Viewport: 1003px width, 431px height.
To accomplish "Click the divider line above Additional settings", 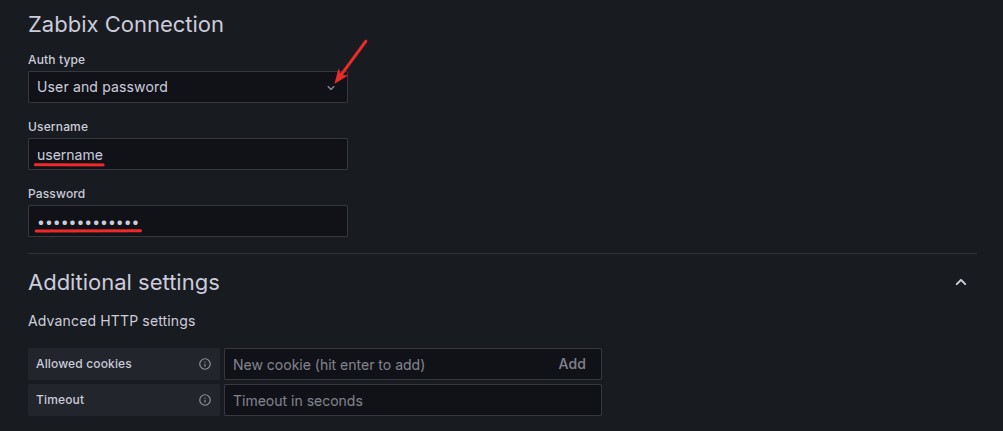I will [502, 254].
